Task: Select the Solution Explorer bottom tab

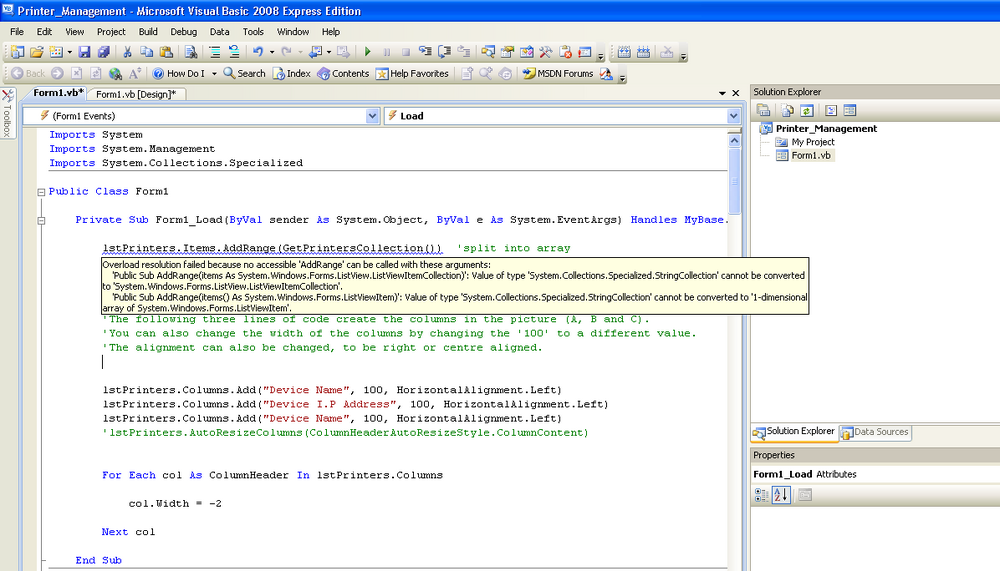Action: click(x=794, y=431)
